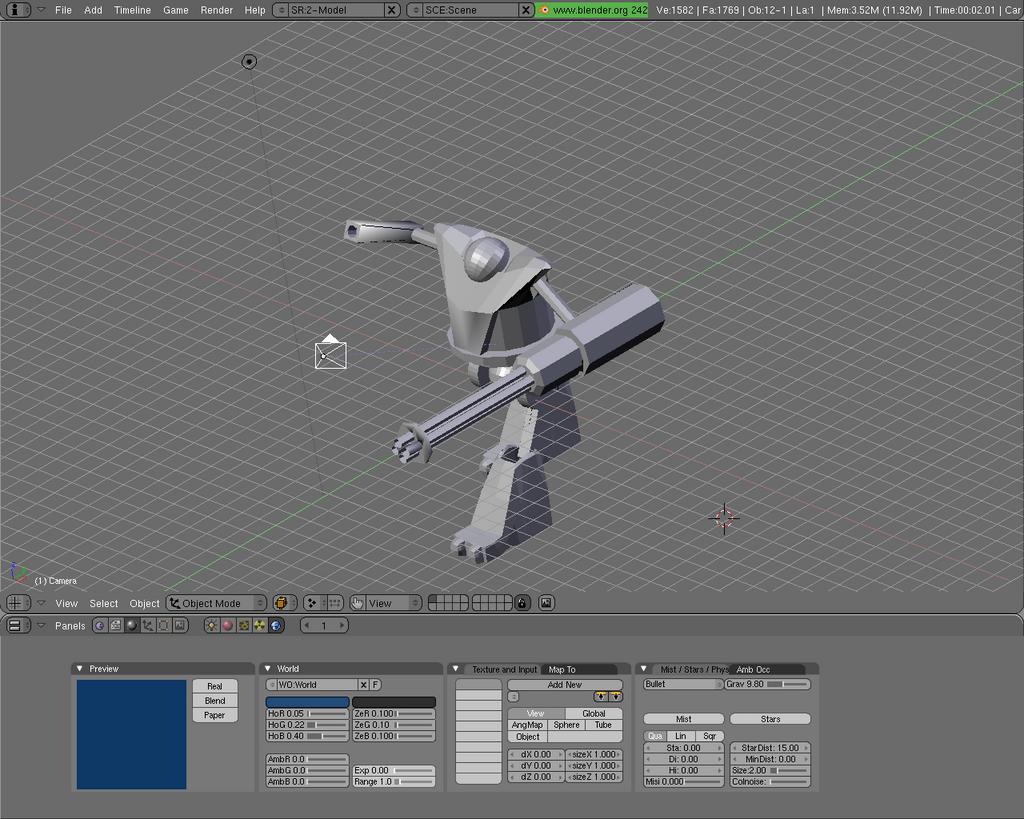
Task: Switch to the Map To tab
Action: point(579,669)
